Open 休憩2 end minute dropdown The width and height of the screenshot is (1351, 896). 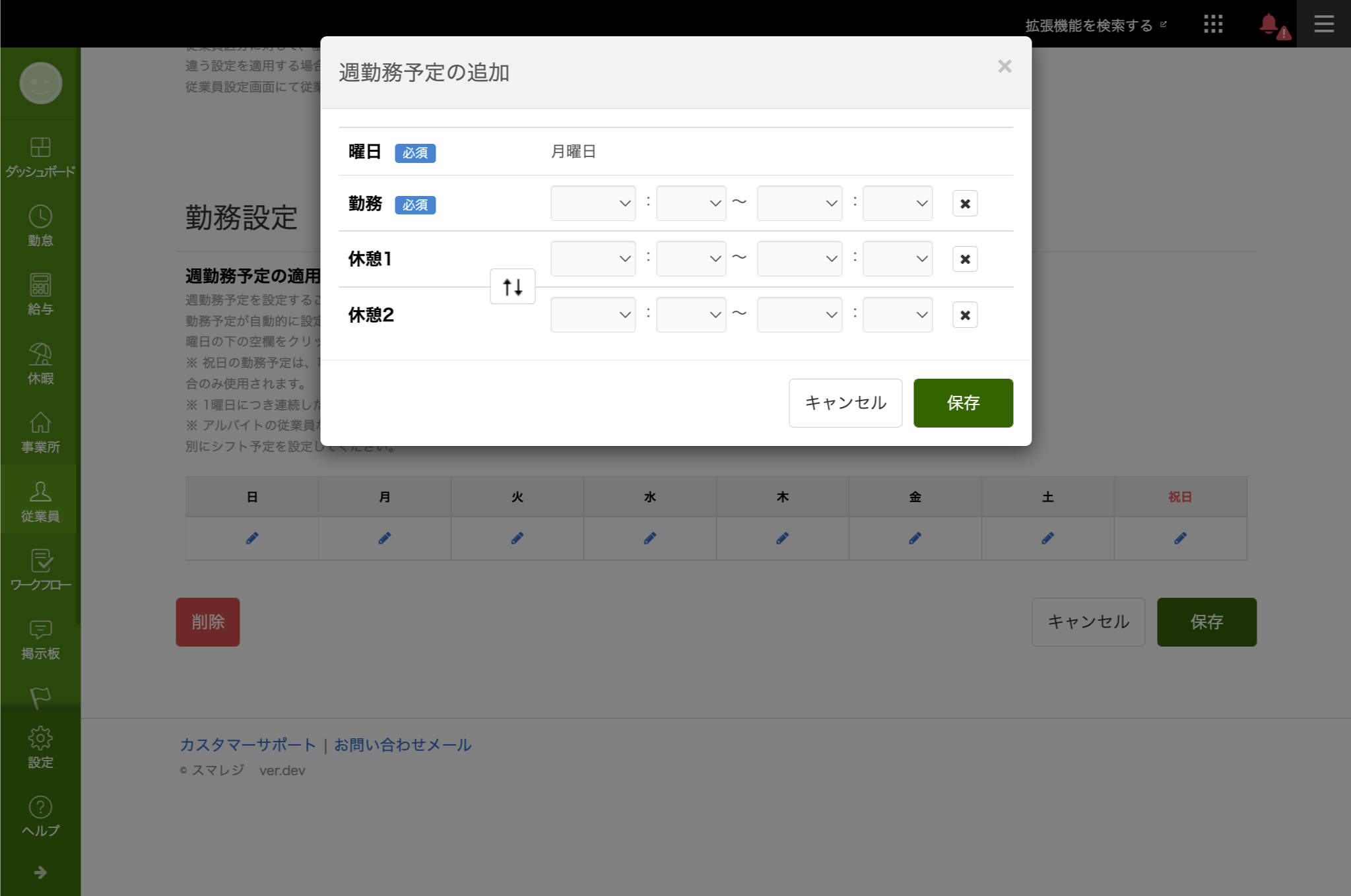click(898, 315)
